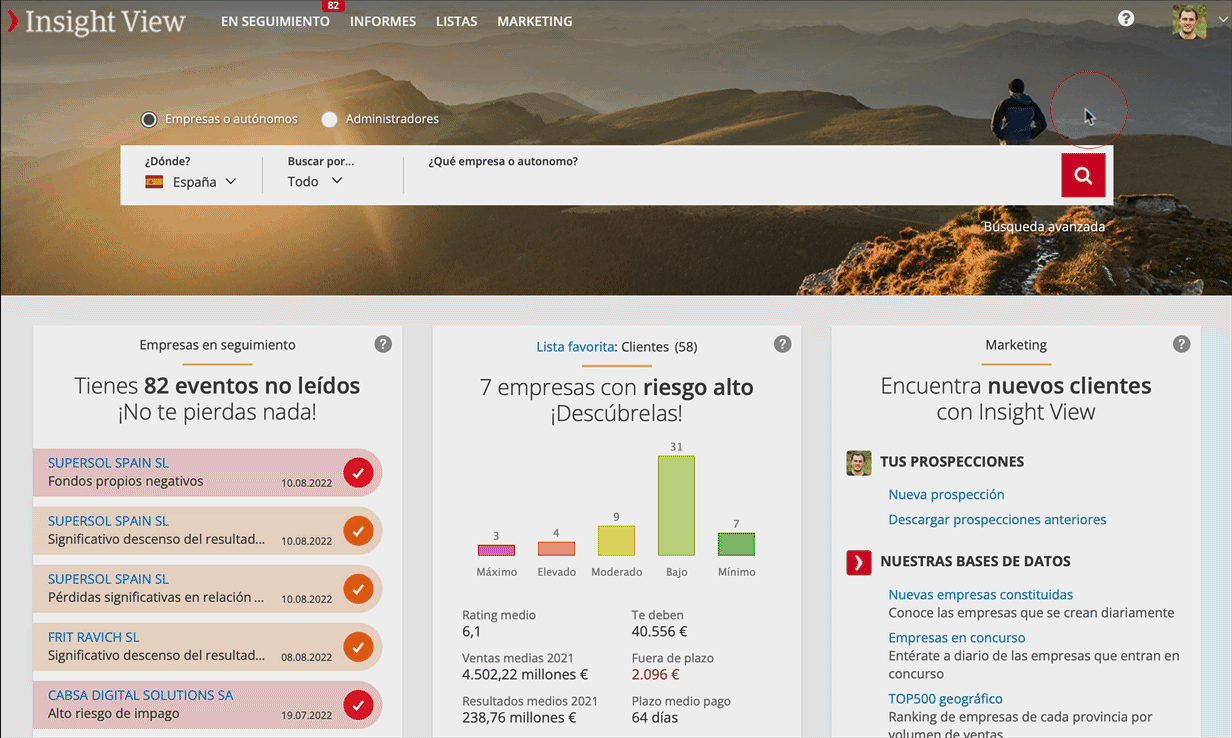Click the red search magnifier button
The image size is (1232, 738).
1083,175
